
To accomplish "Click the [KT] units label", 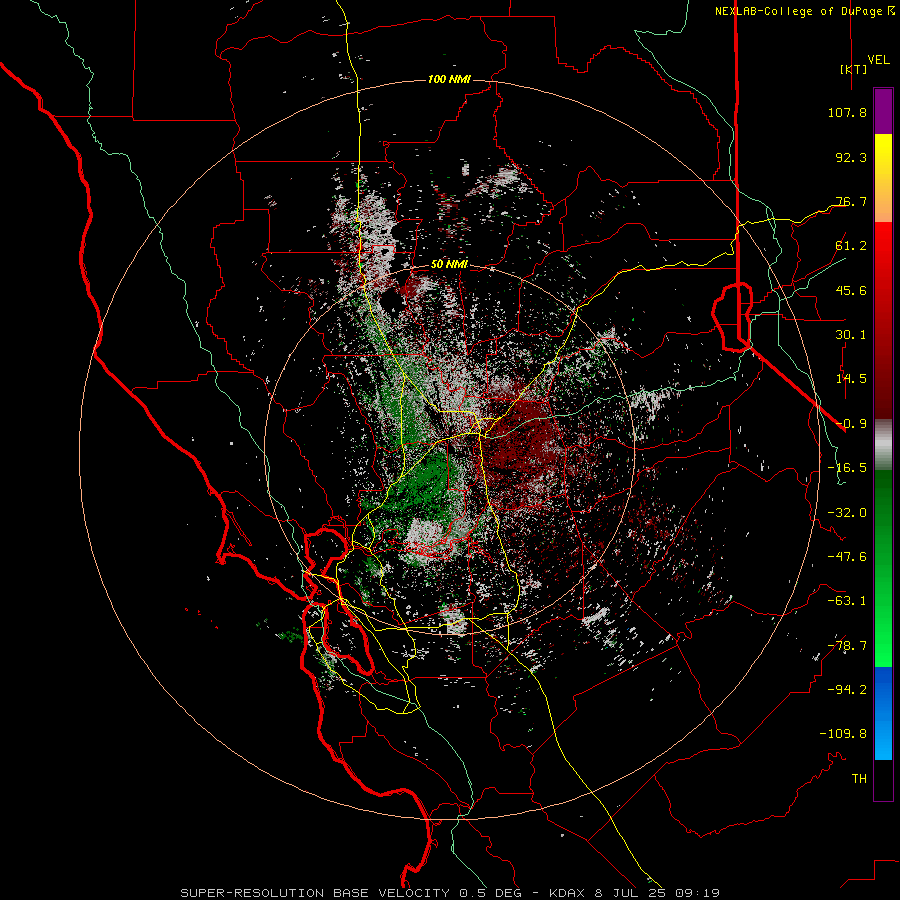I will point(854,69).
